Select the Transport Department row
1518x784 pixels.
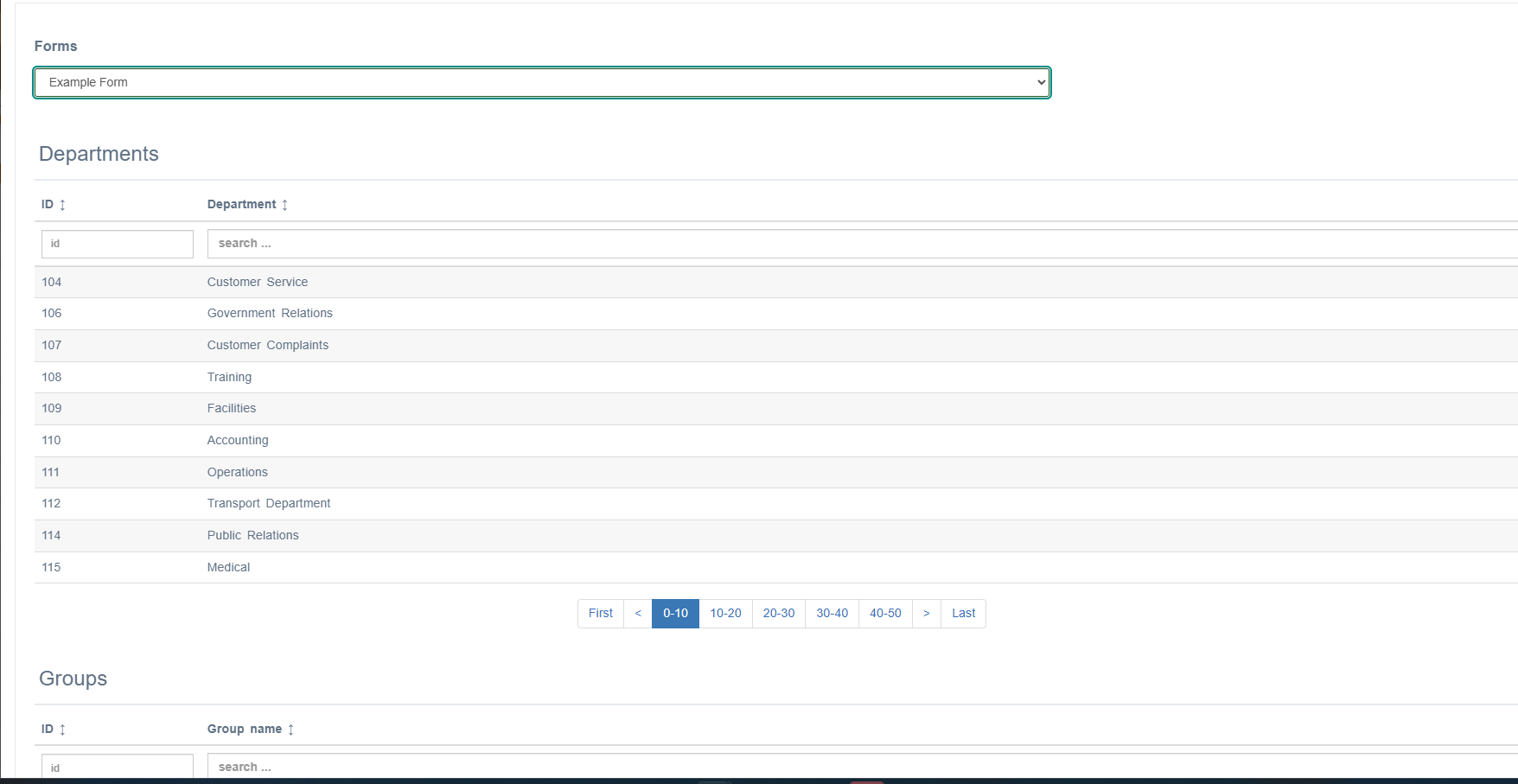(776, 504)
